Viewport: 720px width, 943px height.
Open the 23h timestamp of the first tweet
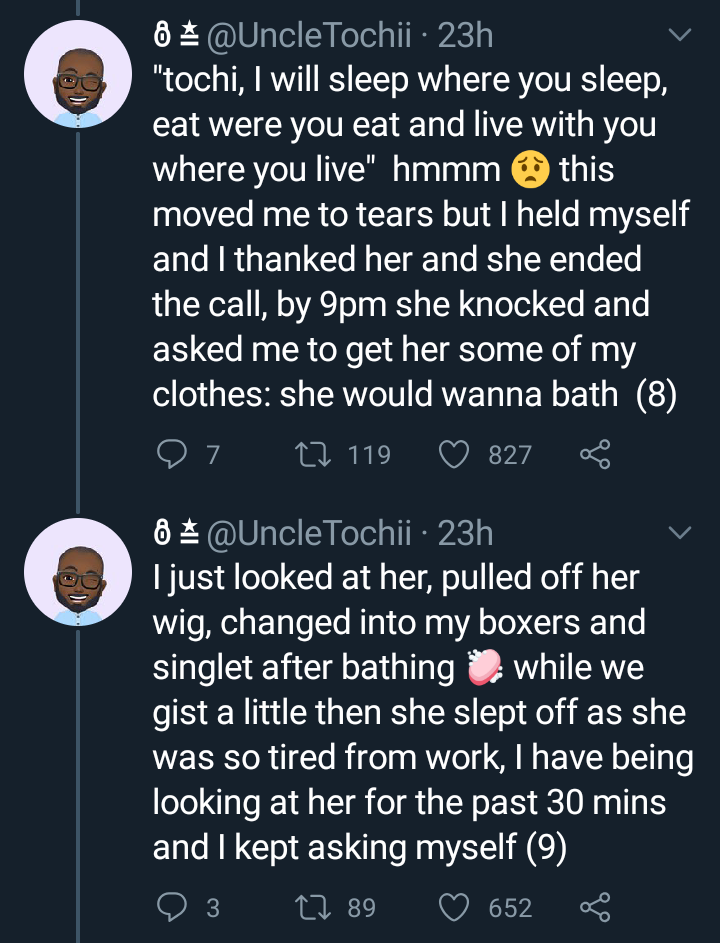point(465,35)
